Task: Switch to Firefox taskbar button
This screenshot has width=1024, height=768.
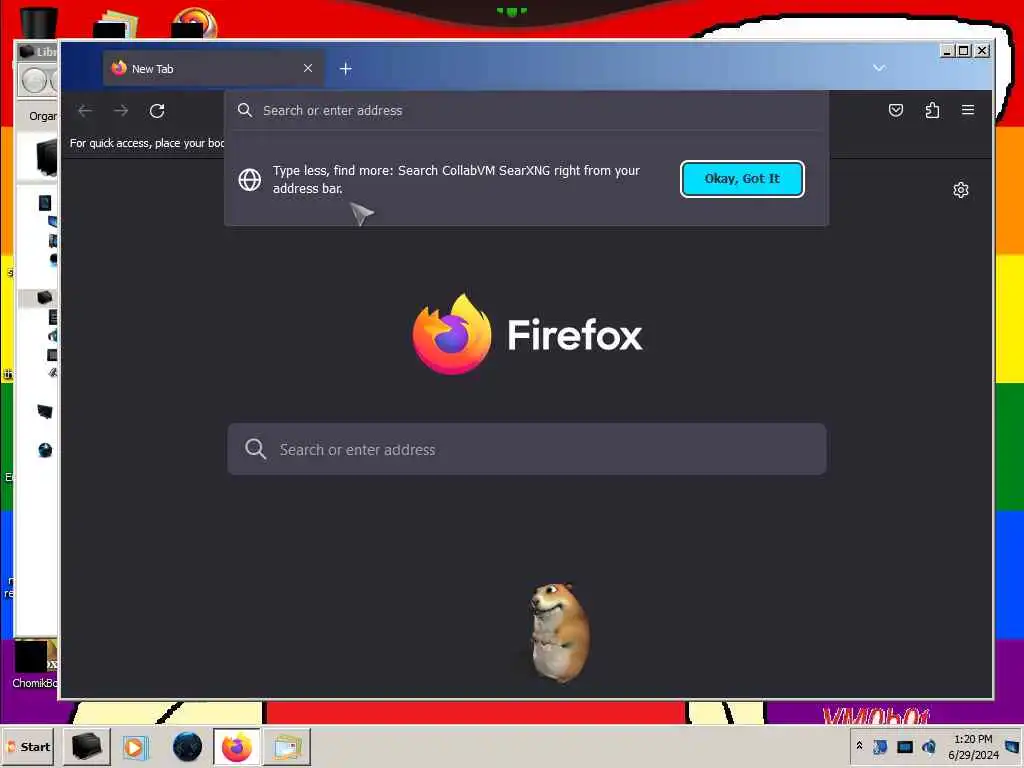Action: tap(236, 746)
